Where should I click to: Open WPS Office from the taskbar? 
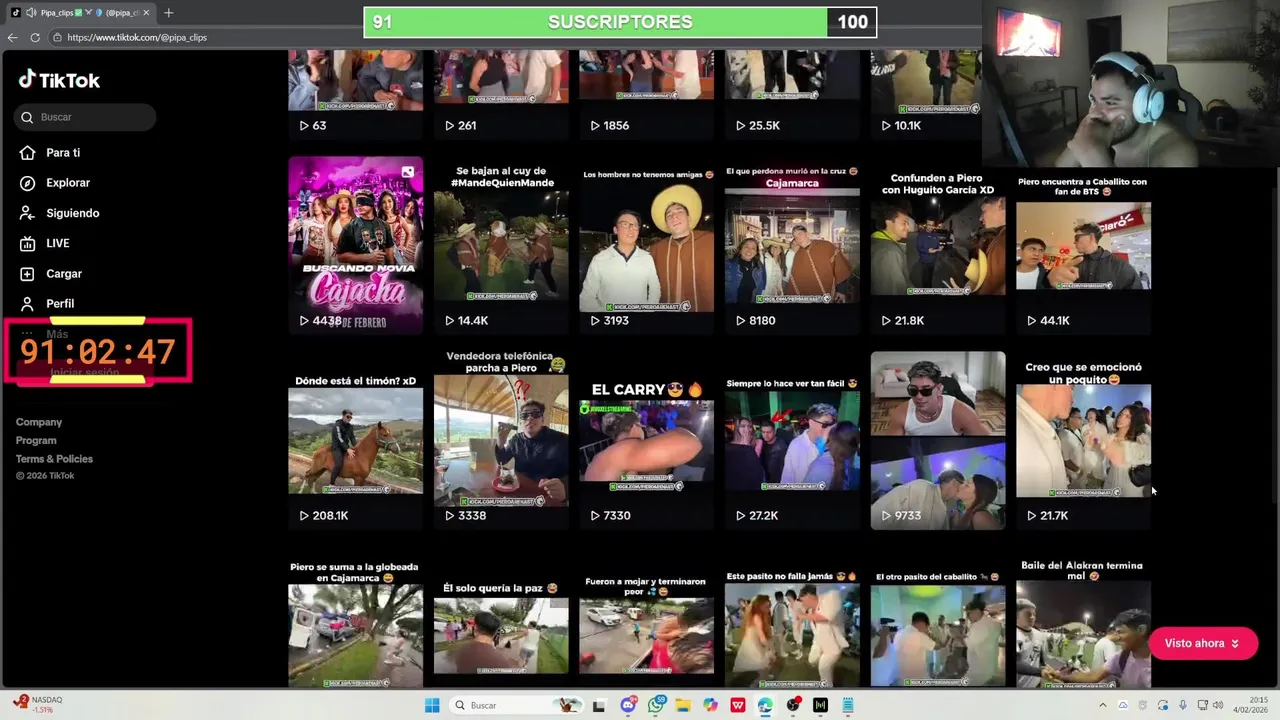click(x=738, y=705)
